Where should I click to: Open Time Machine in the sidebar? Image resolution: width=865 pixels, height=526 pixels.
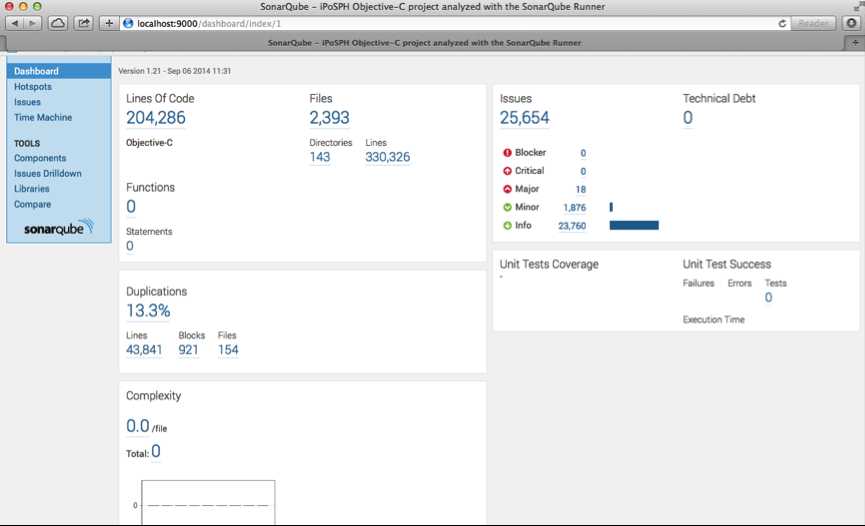(42, 118)
